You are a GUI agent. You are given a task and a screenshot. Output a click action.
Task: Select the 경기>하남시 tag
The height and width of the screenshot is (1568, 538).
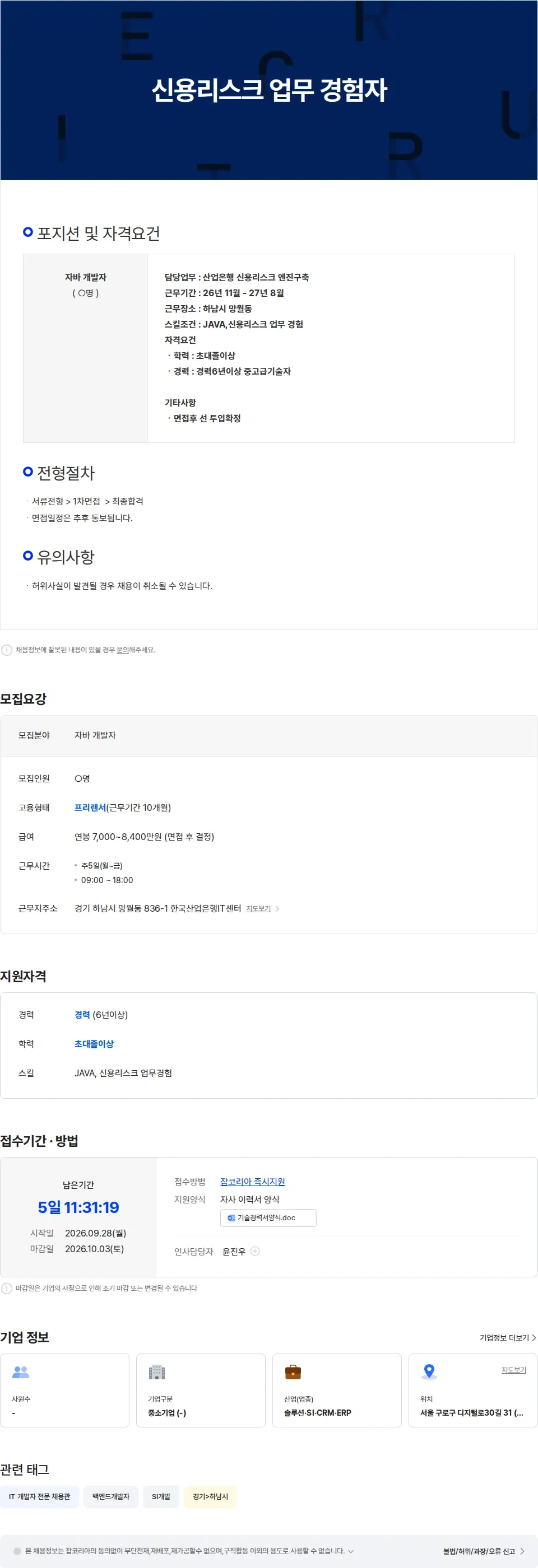point(210,1496)
